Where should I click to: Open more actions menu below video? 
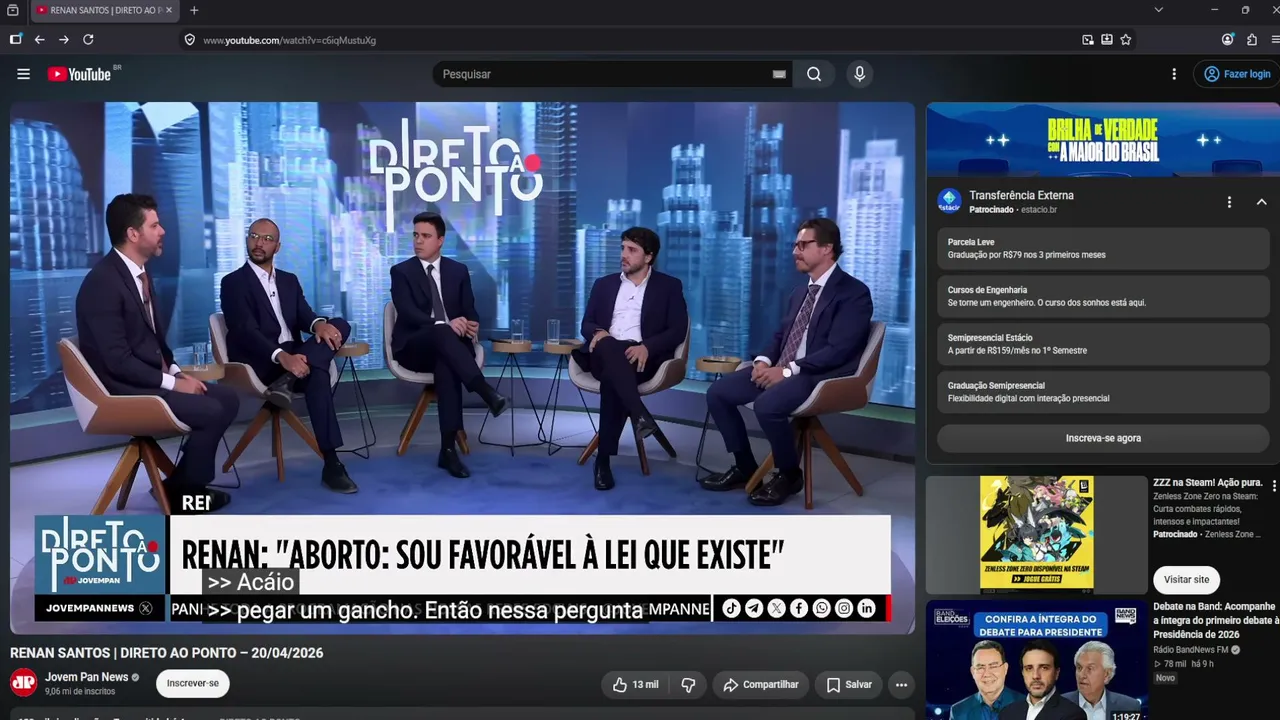[901, 685]
